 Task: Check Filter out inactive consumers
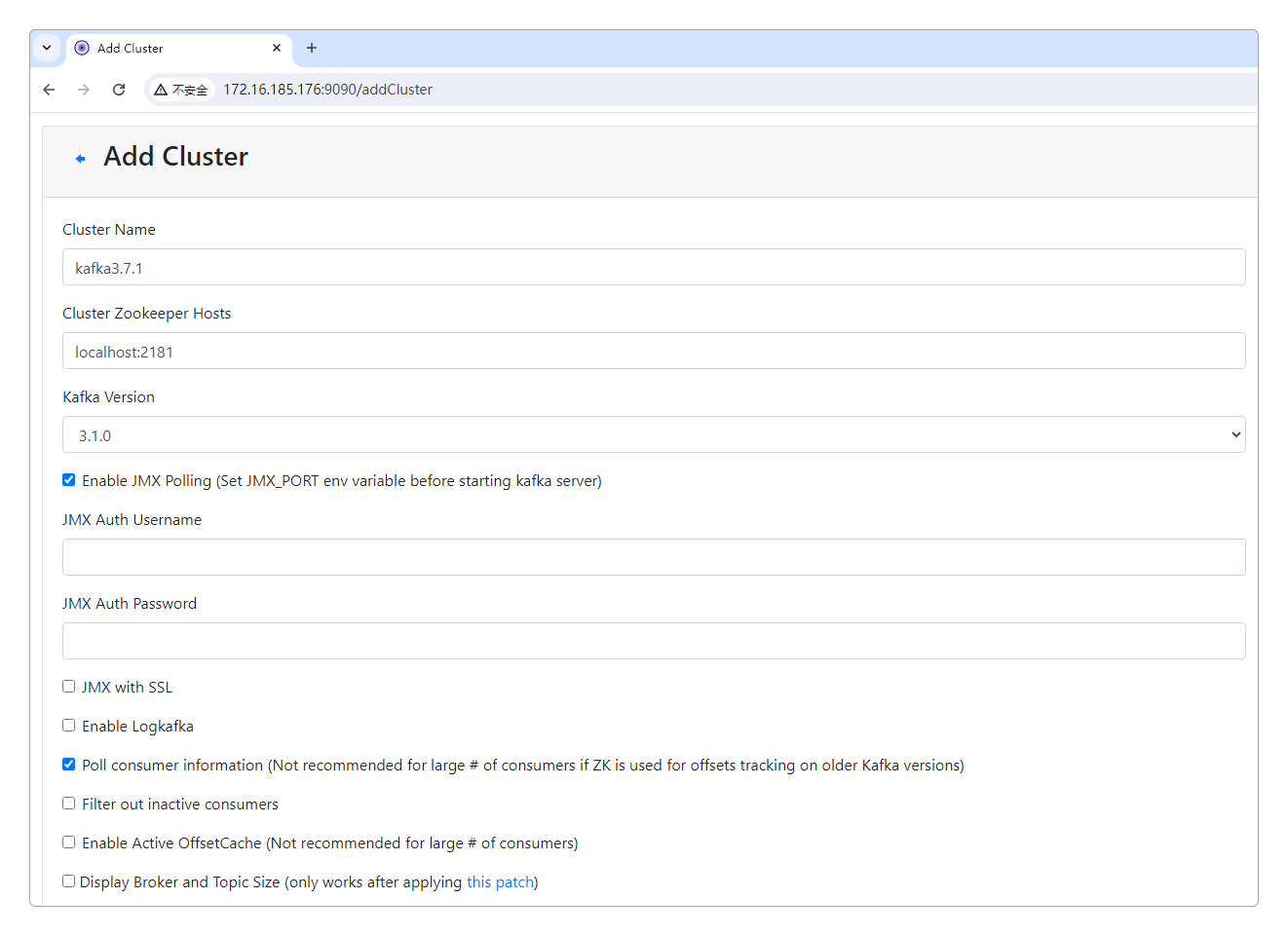pos(69,804)
